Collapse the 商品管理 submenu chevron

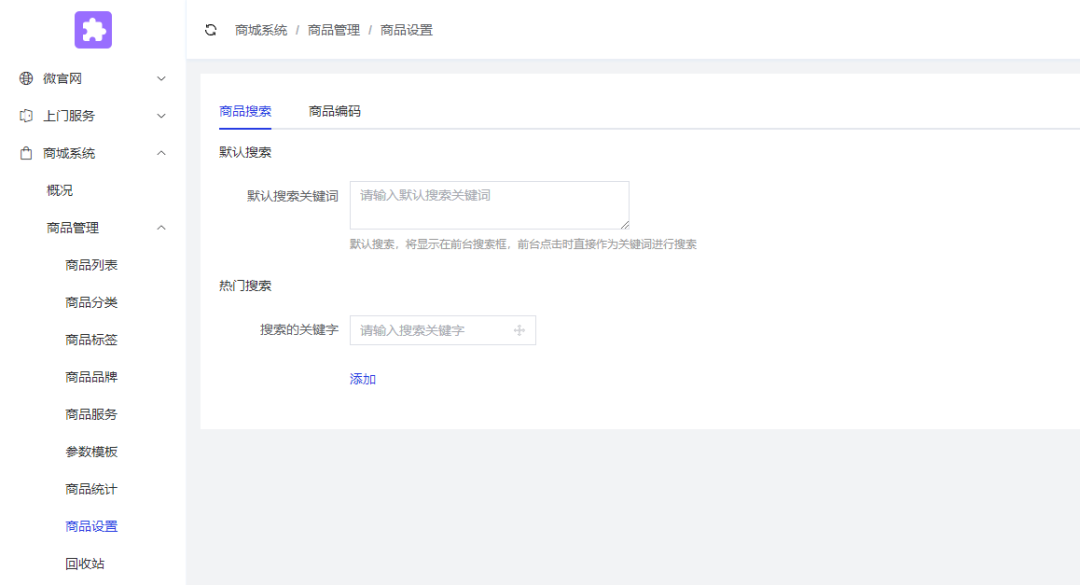(161, 228)
